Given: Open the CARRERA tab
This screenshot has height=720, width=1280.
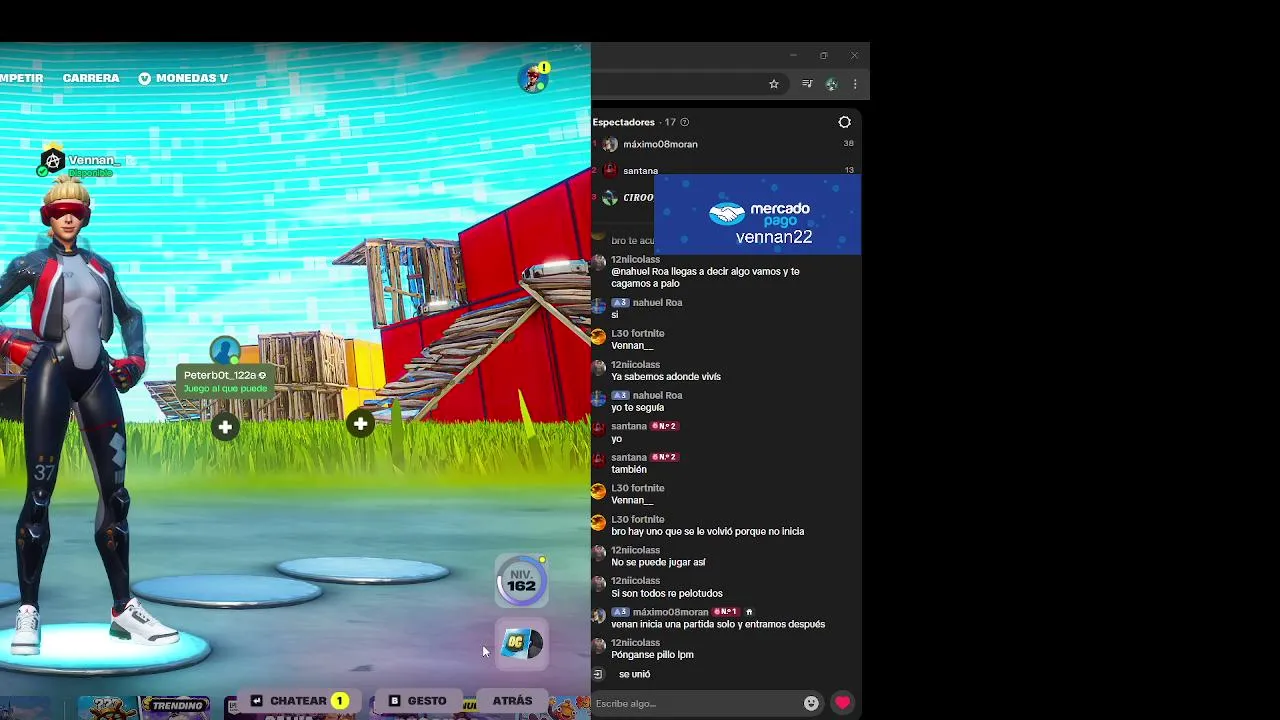Looking at the screenshot, I should click(x=91, y=78).
